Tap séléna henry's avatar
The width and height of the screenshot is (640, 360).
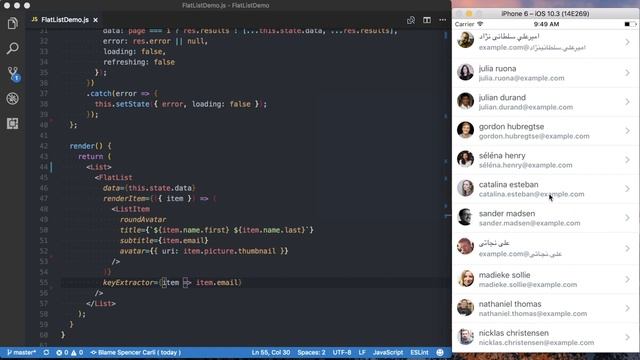465,160
